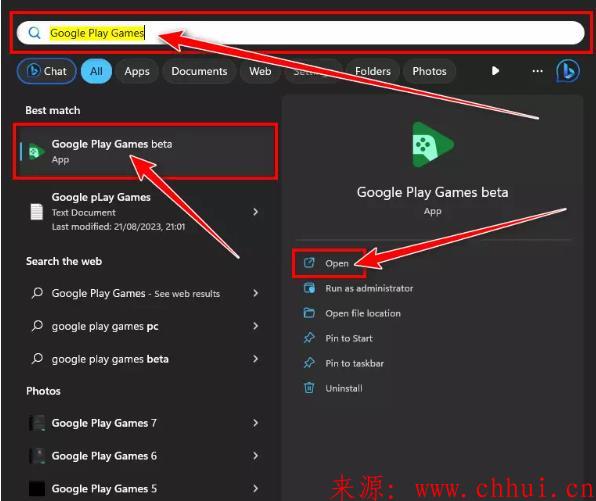Click the Google Play Games beta preview logo
The image size is (596, 501).
[x=433, y=145]
